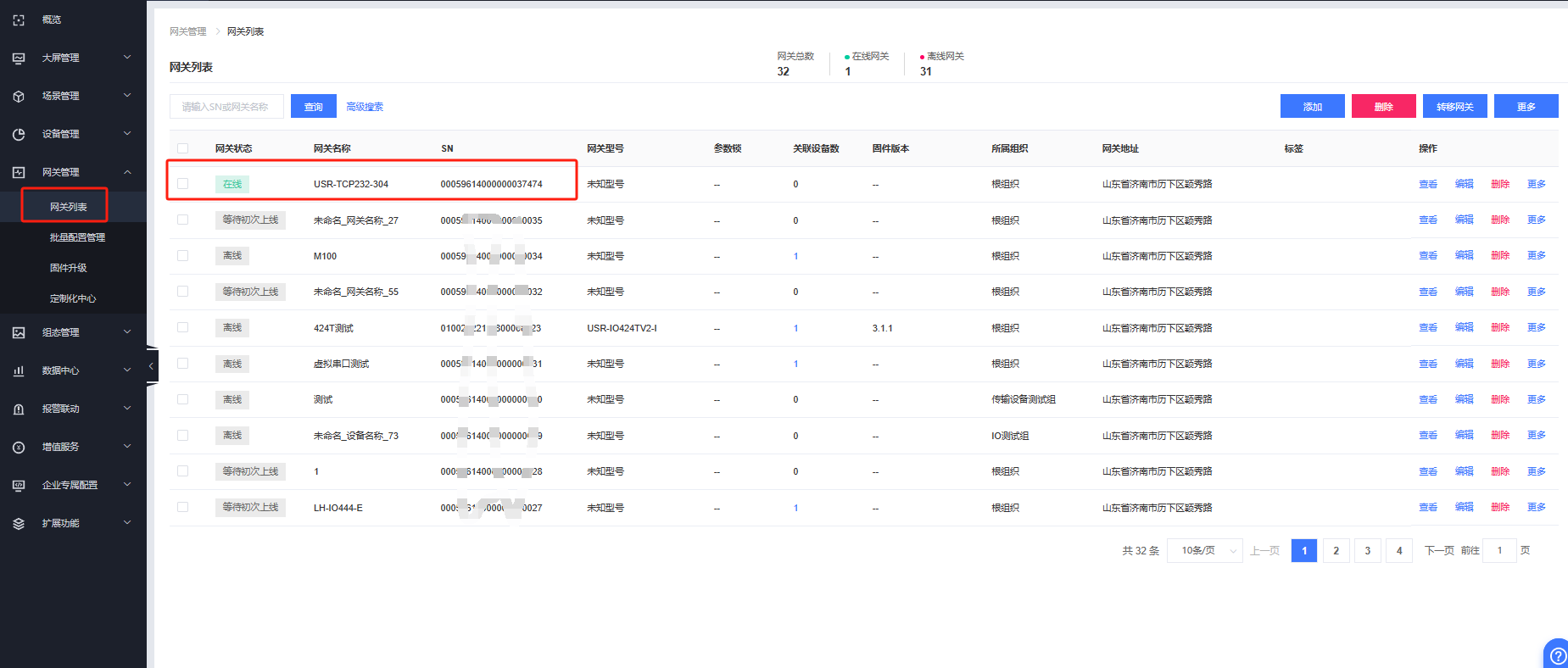Image resolution: width=1568 pixels, height=668 pixels.
Task: Focus the SN or gateway name search field
Action: point(226,107)
